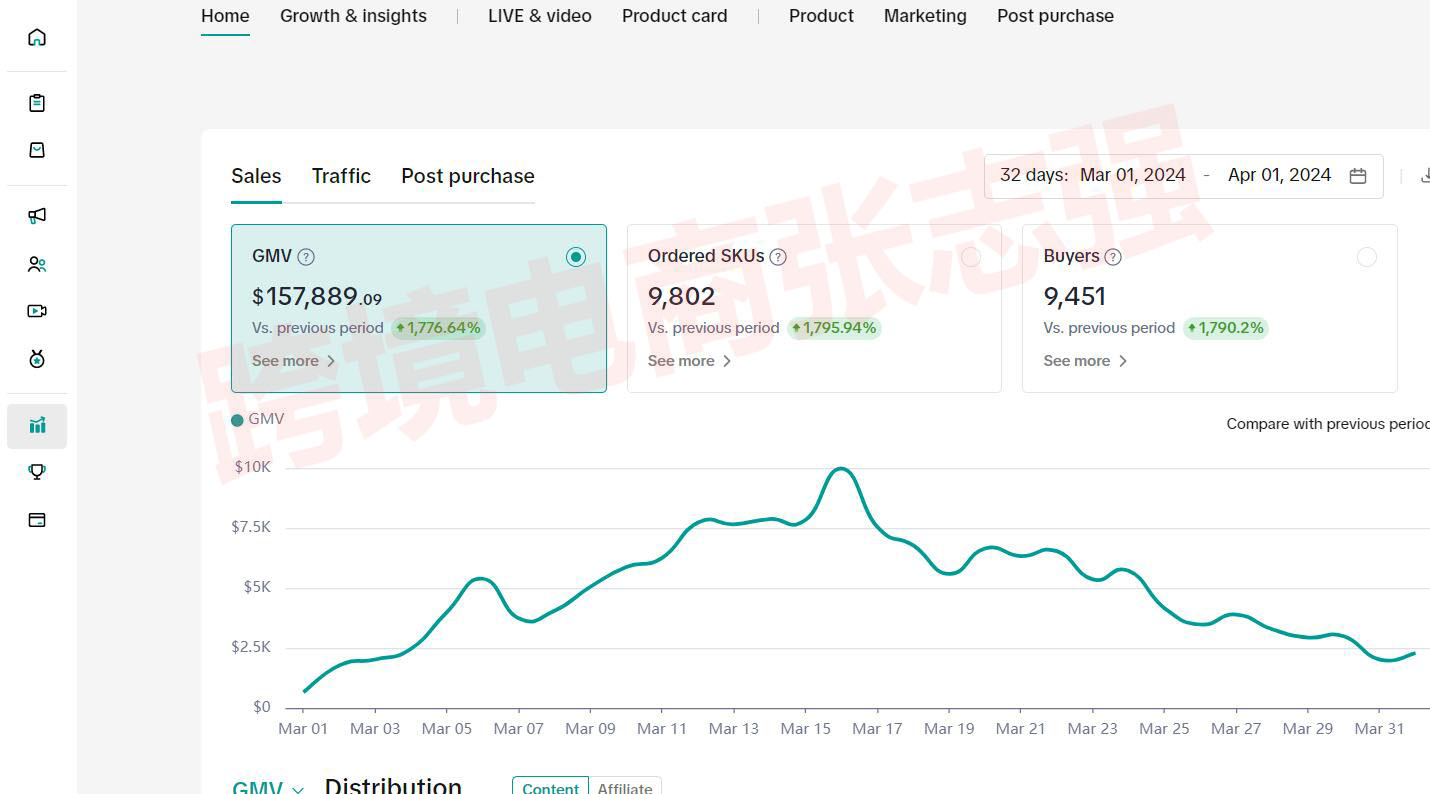The height and width of the screenshot is (794, 1430).
Task: Open the Marketing megaphone icon in sidebar
Action: coord(37,215)
